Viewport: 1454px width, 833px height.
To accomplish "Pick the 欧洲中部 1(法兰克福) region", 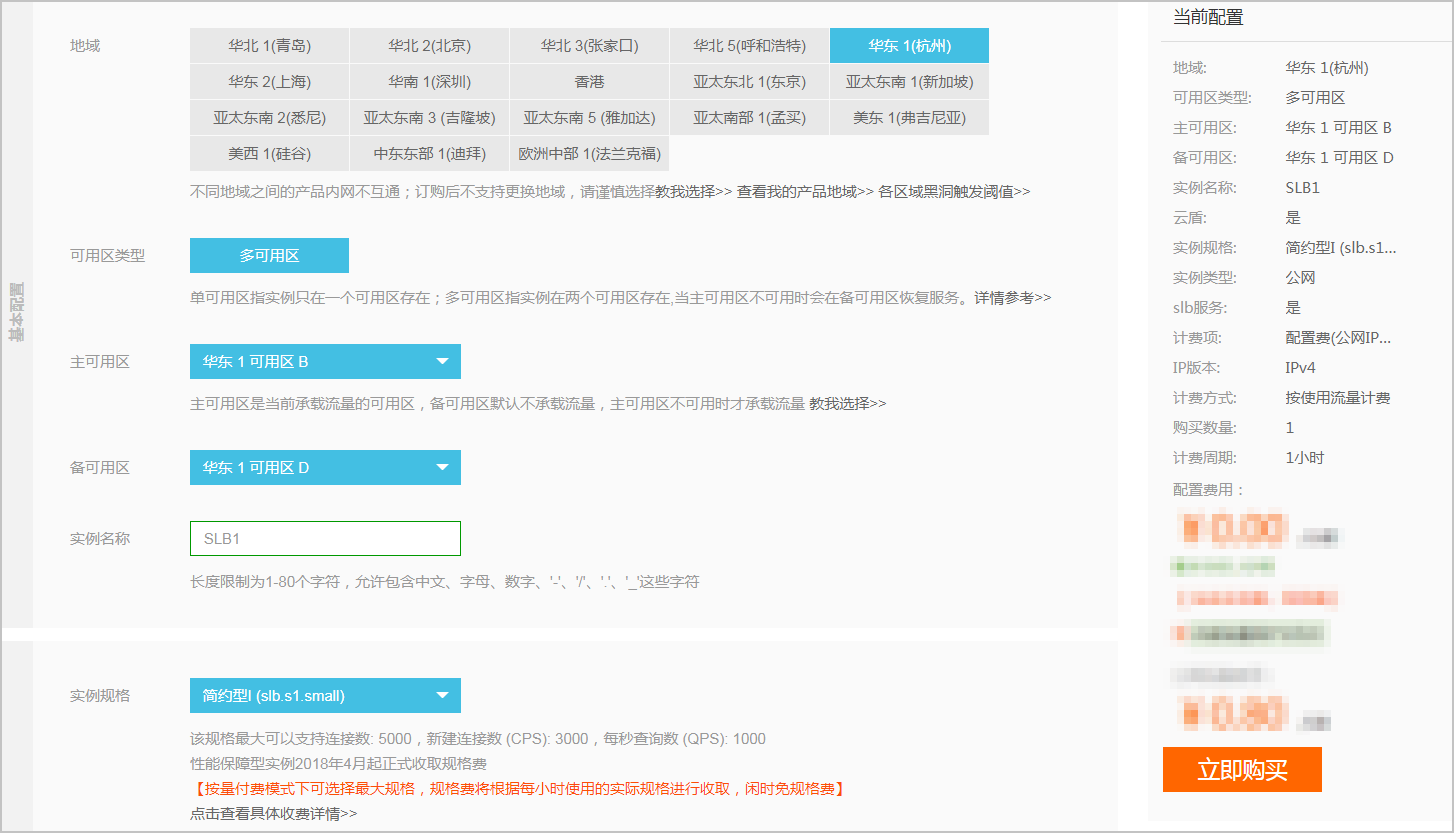I will point(589,154).
